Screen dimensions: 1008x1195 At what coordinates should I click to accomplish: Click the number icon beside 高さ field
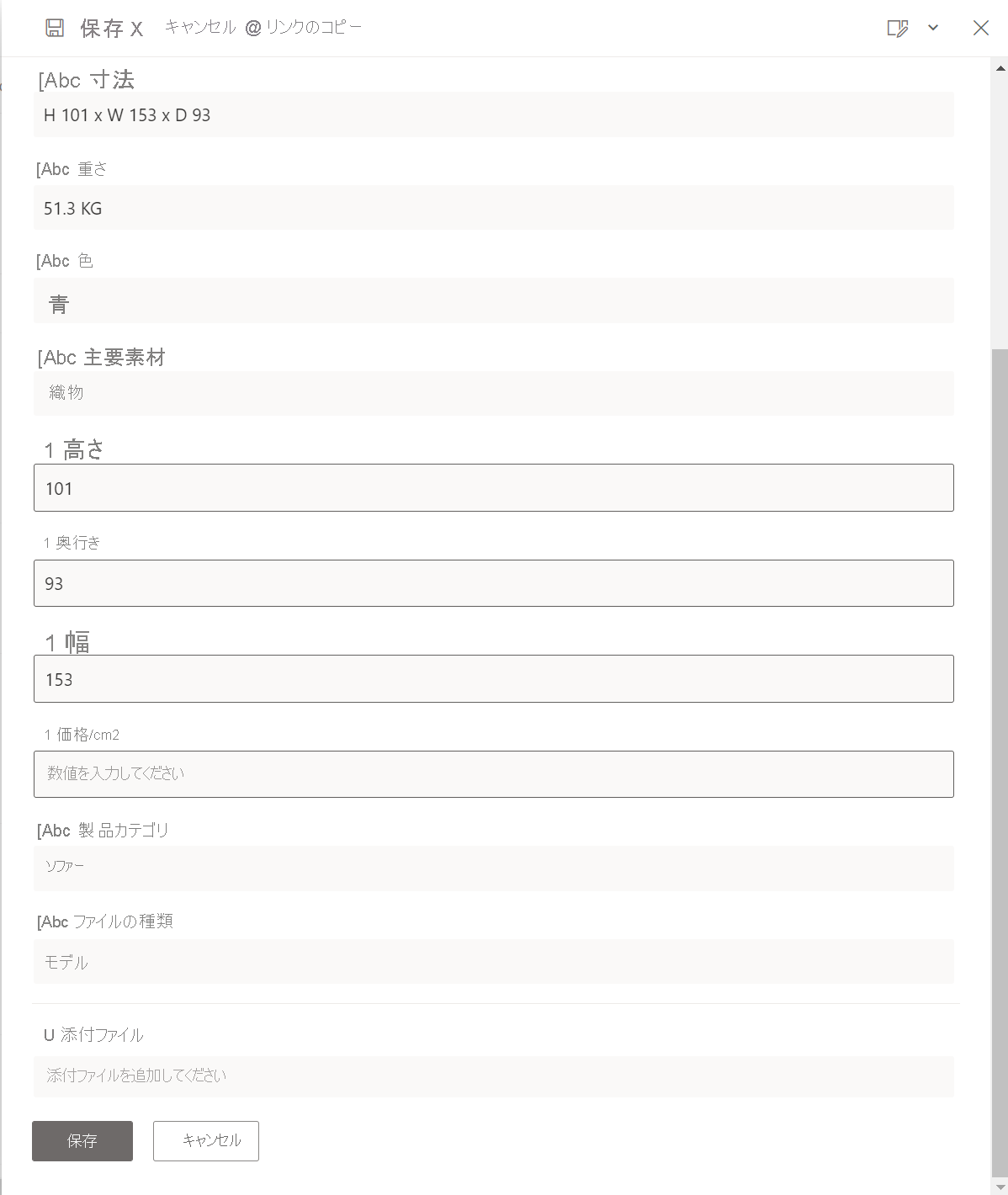[x=49, y=450]
